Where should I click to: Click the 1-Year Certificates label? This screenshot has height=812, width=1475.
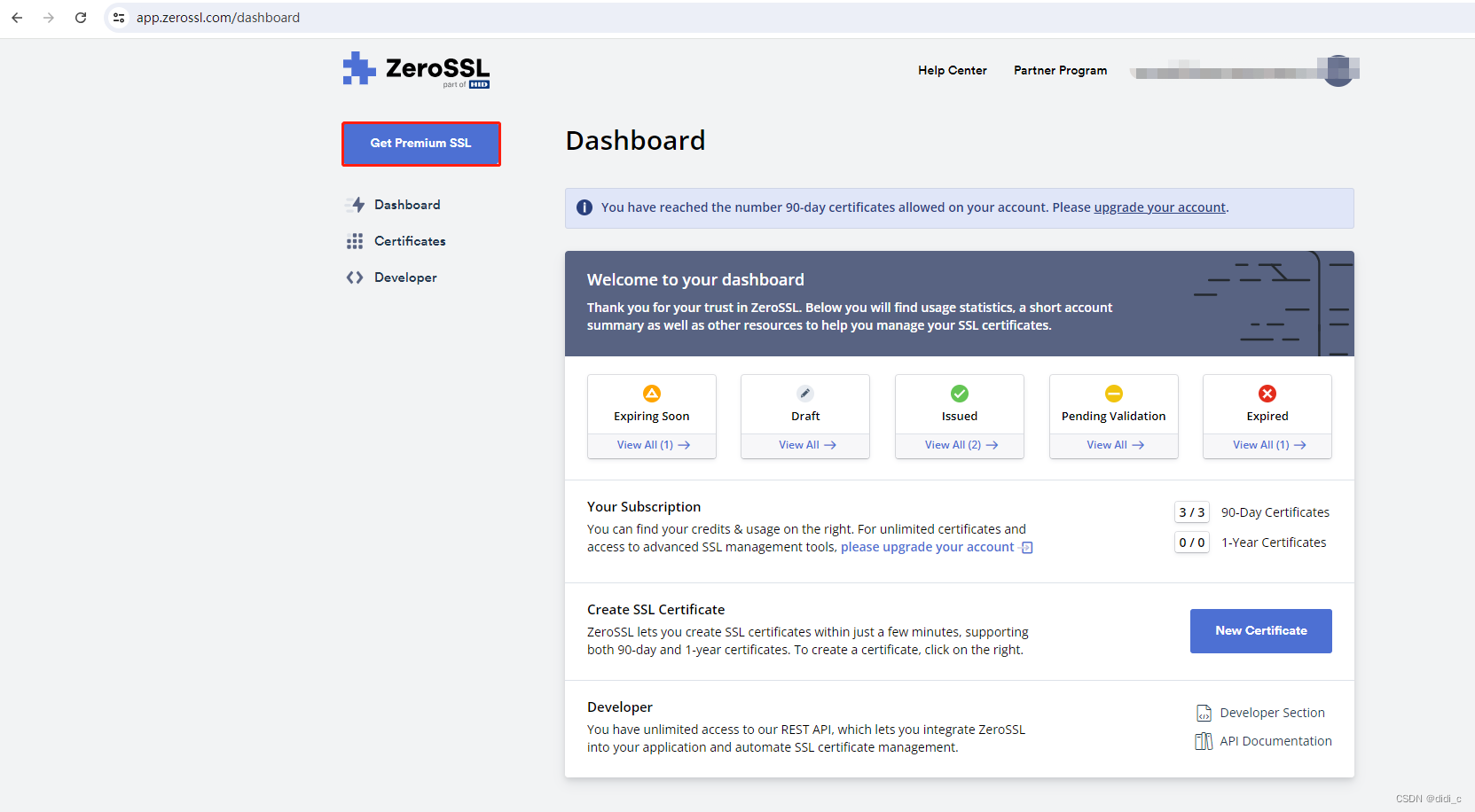1274,543
